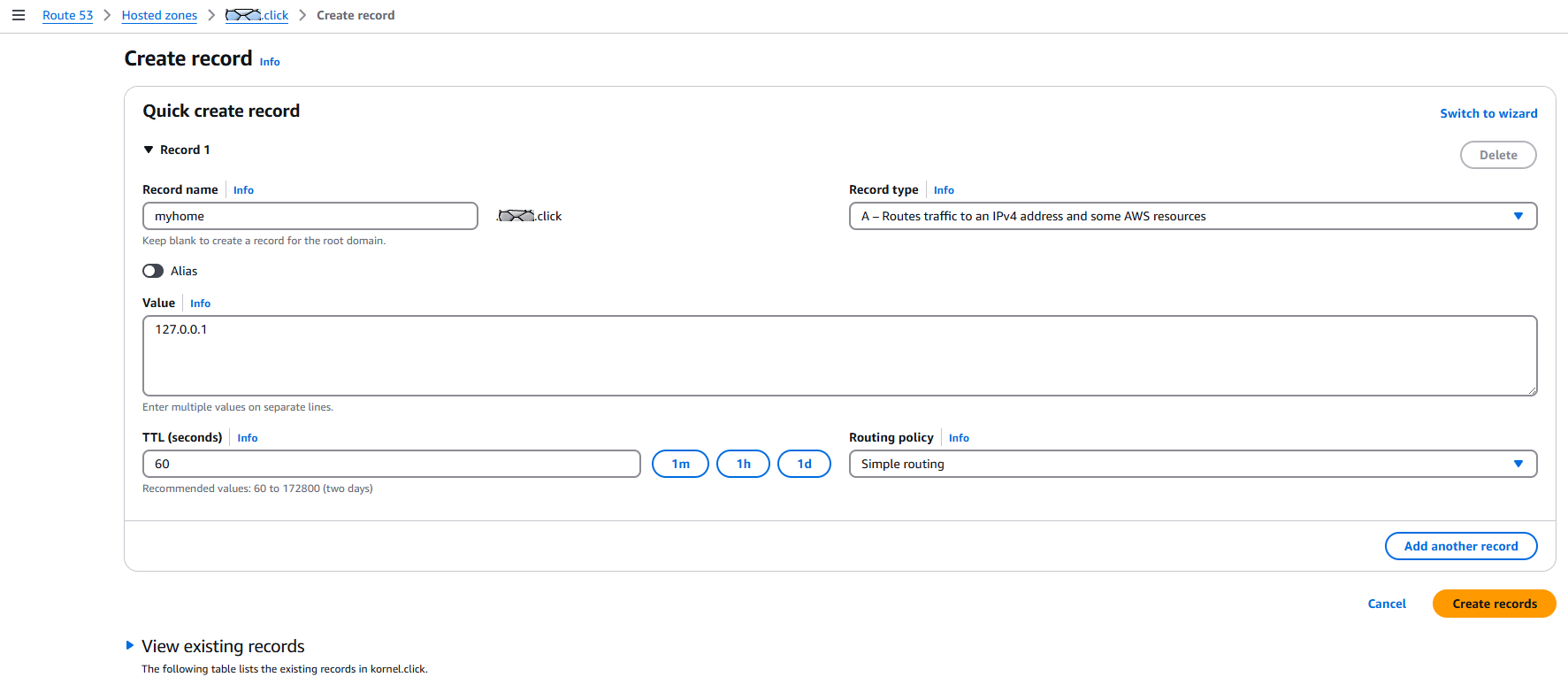Collapse the Record 1 section
The image size is (1568, 677).
click(x=149, y=150)
